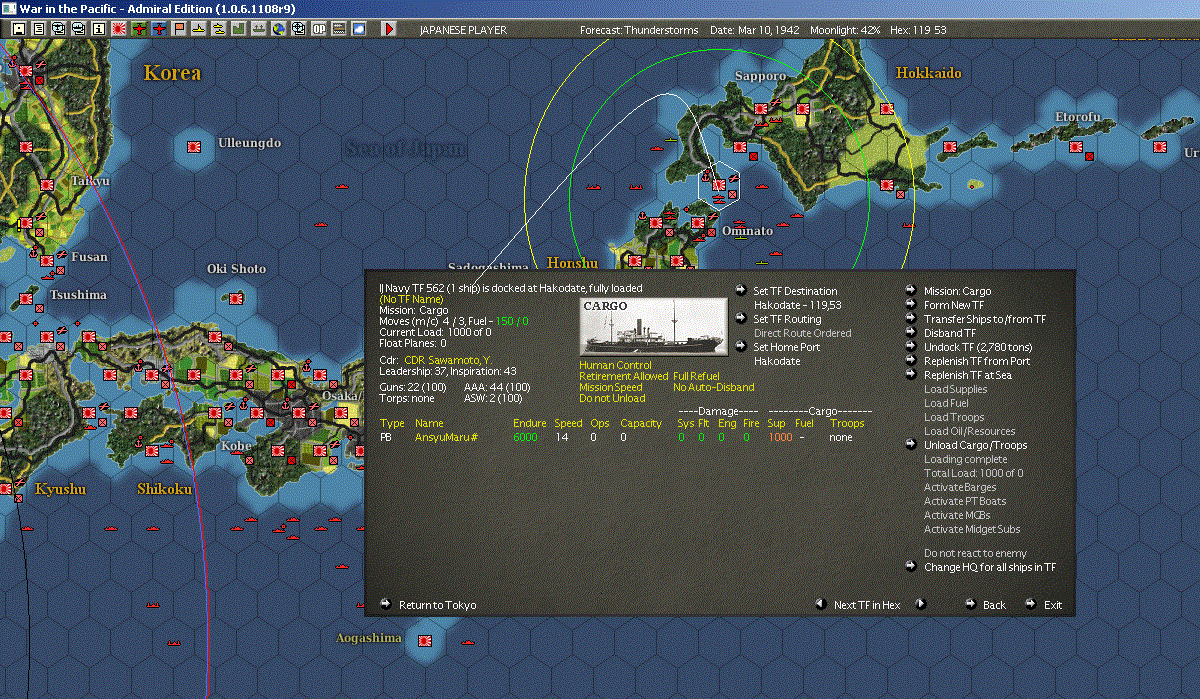Click the single yellow ship toolbar icon

pyautogui.click(x=198, y=29)
